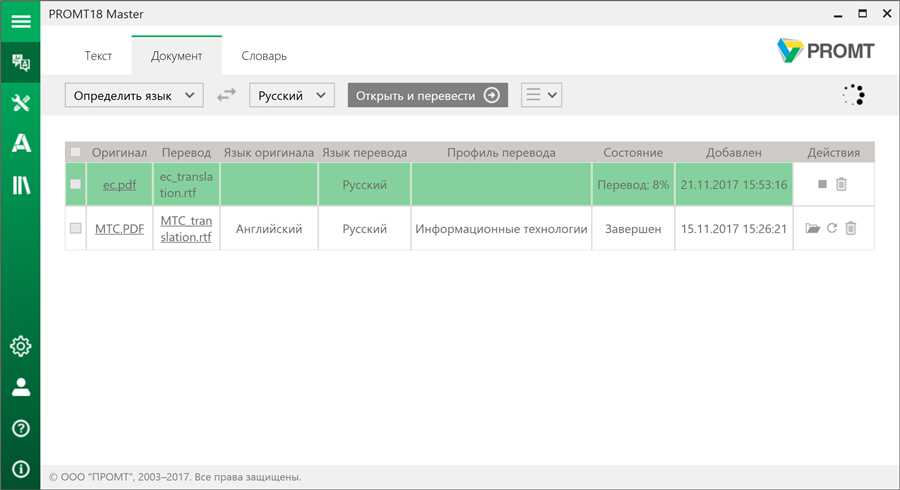The width and height of the screenshot is (900, 490).
Task: Click the letter A sidebar icon
Action: pos(21,143)
